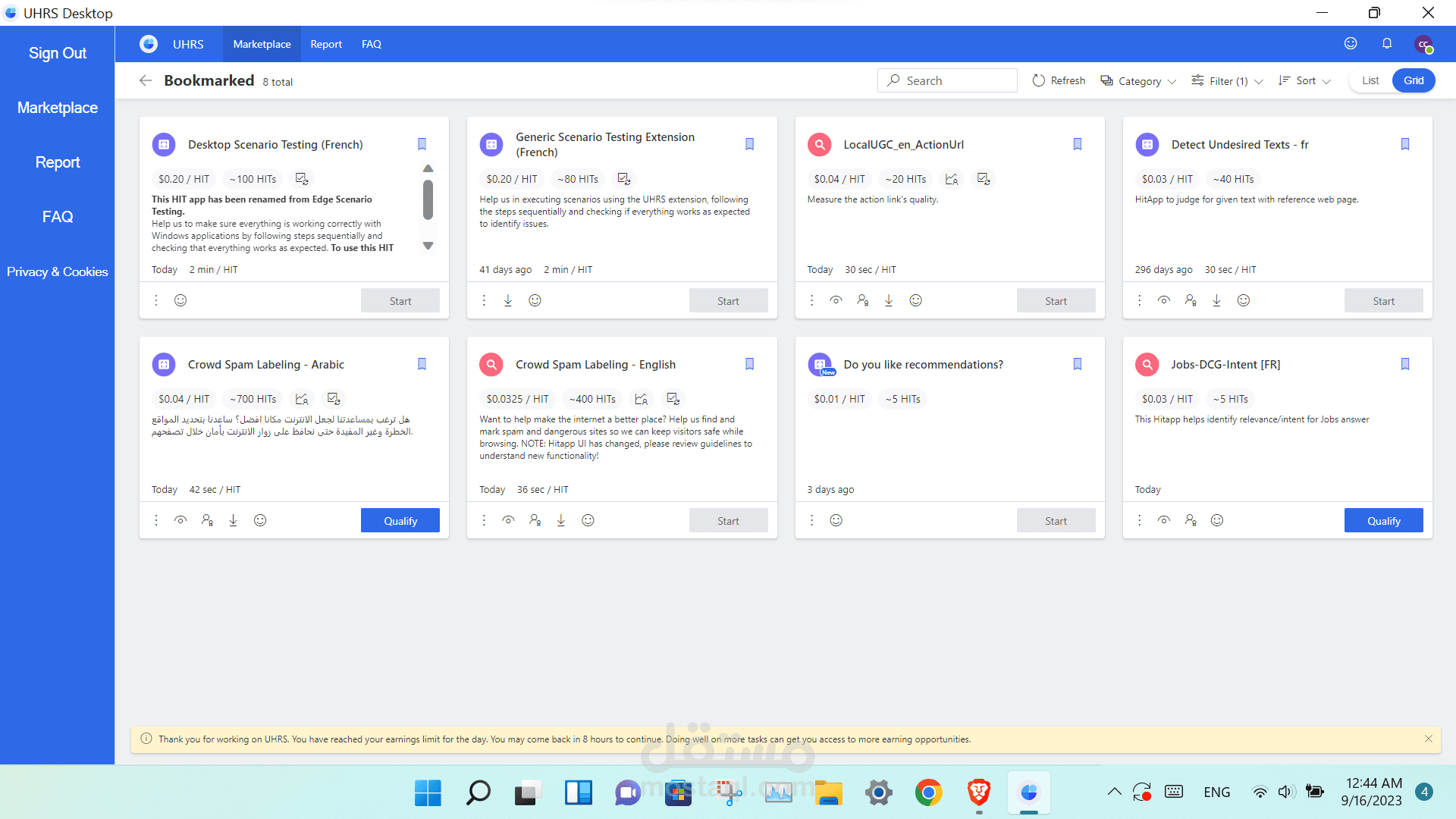Open the FAQ tab in top navigation
The width and height of the screenshot is (1456, 819).
coord(372,44)
